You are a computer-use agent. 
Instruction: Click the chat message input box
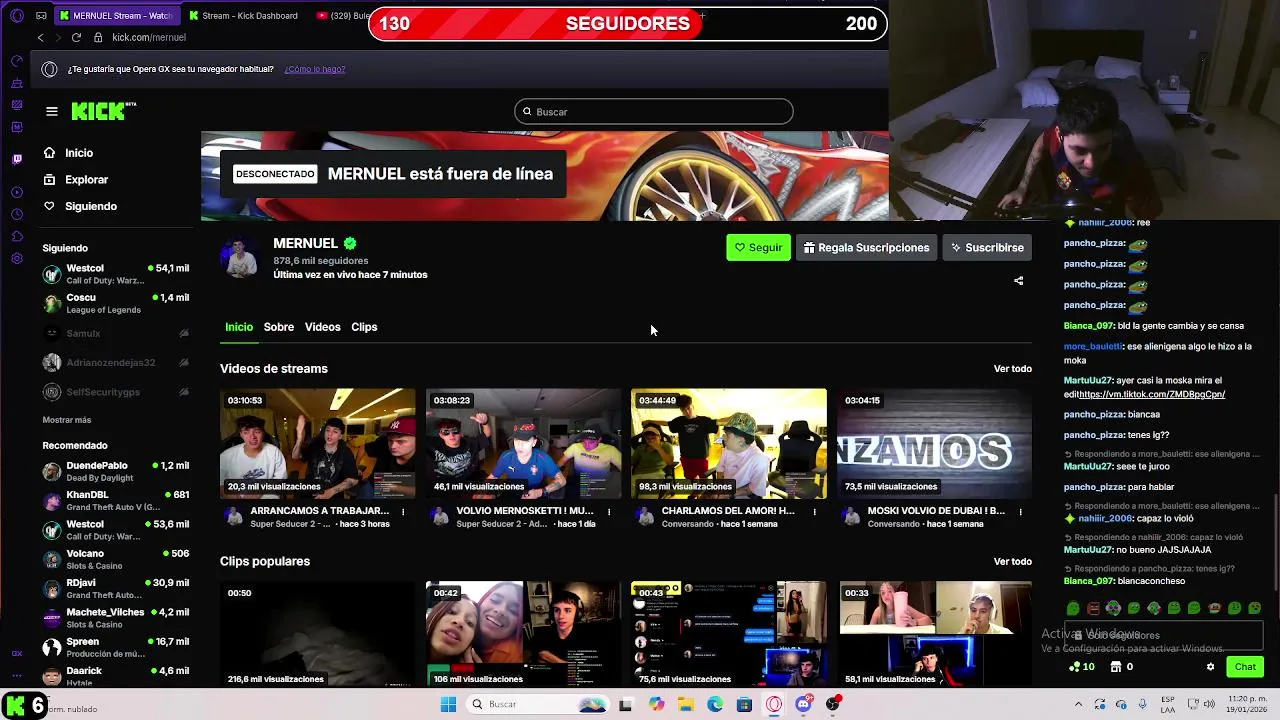pyautogui.click(x=1162, y=635)
